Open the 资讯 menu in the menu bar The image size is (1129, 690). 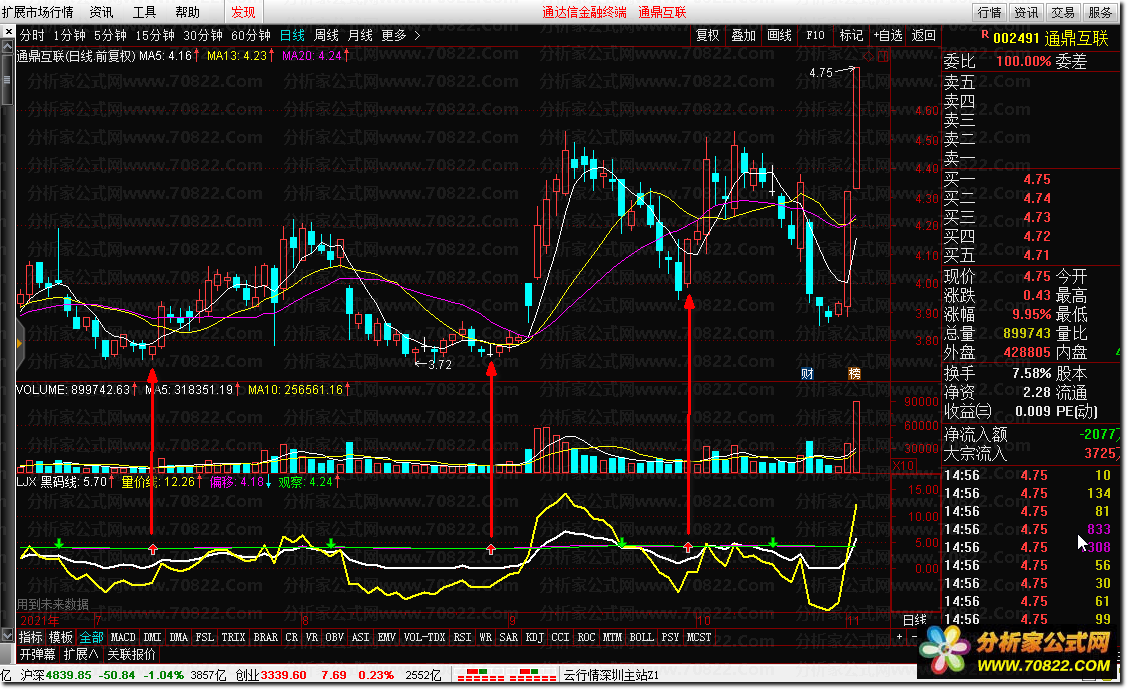101,12
